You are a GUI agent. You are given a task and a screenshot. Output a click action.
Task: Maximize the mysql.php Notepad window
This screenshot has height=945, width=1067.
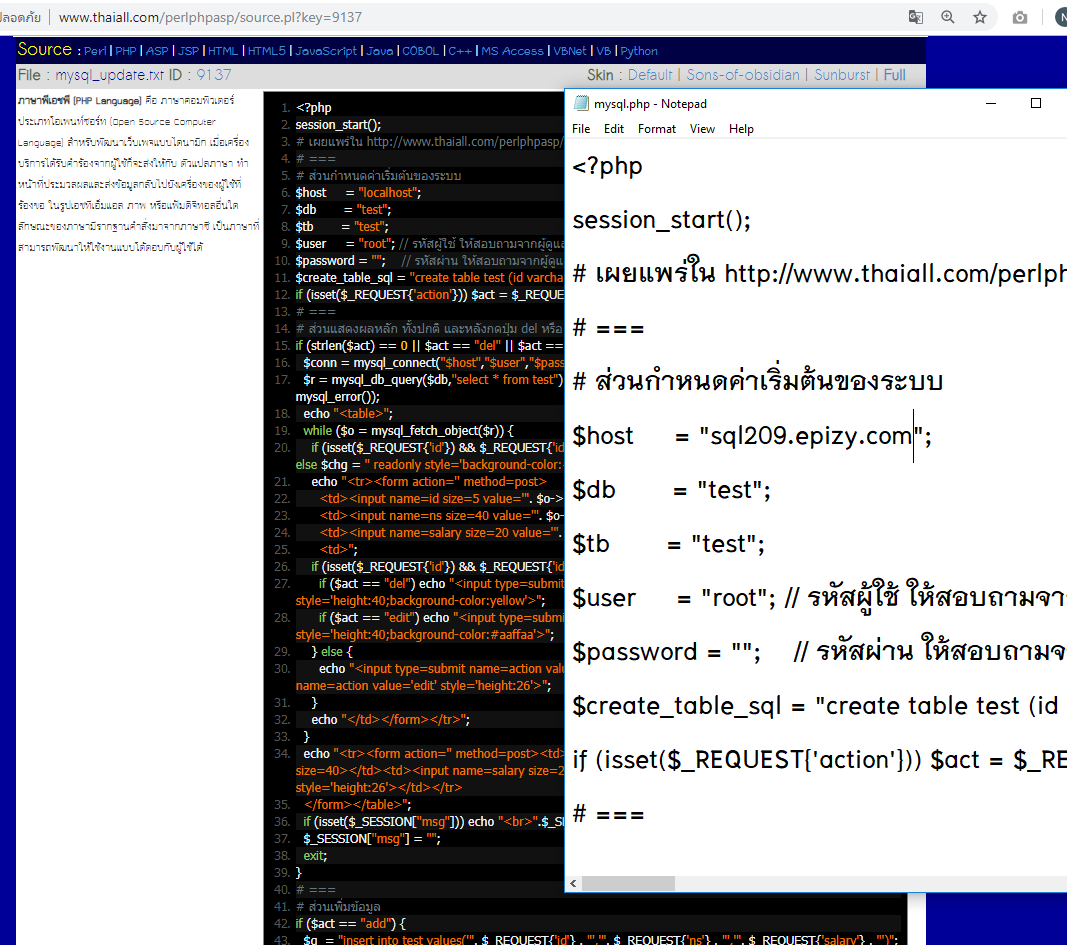(x=1036, y=104)
